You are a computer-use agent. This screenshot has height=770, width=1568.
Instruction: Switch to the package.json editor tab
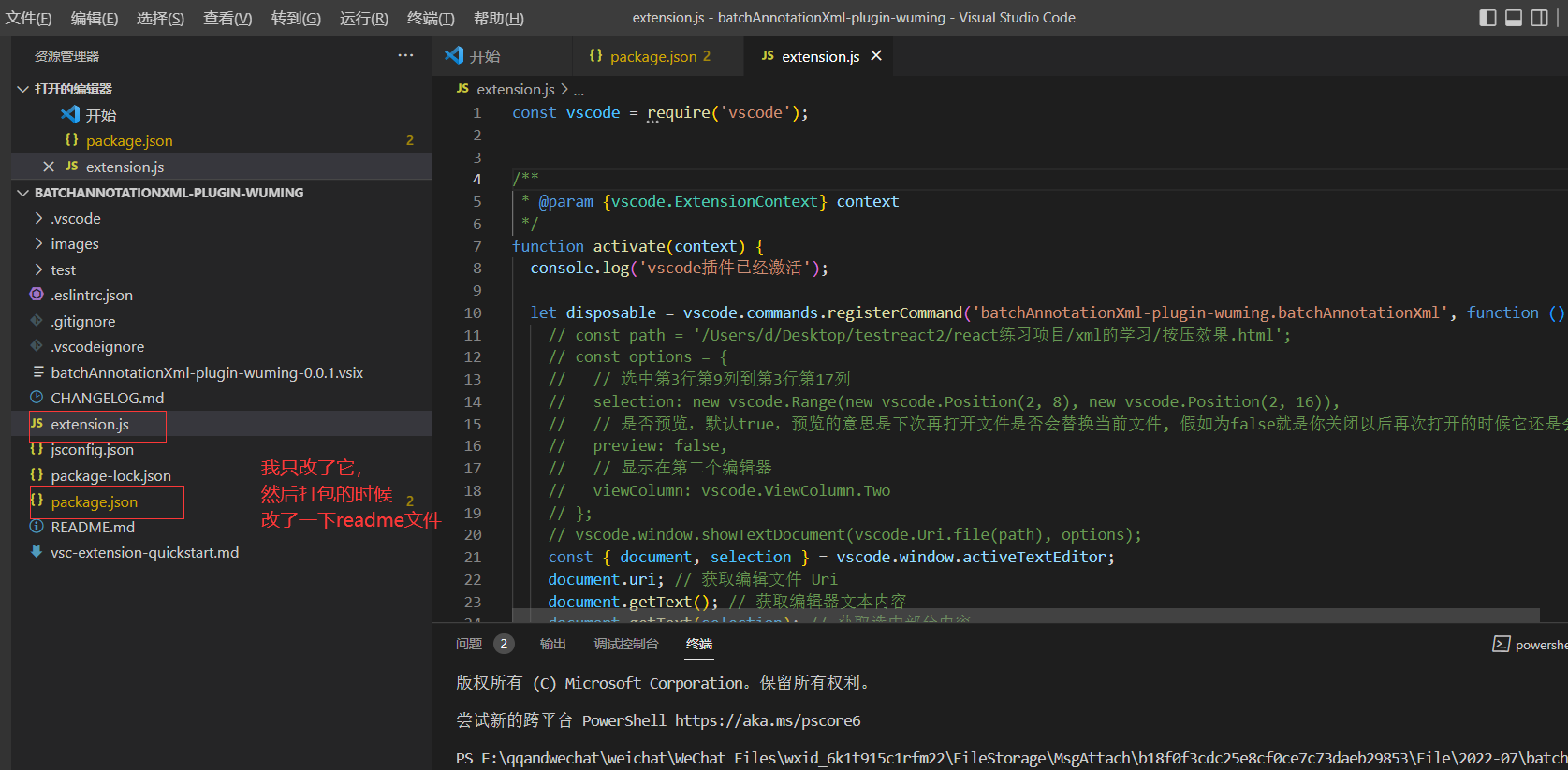coord(658,56)
